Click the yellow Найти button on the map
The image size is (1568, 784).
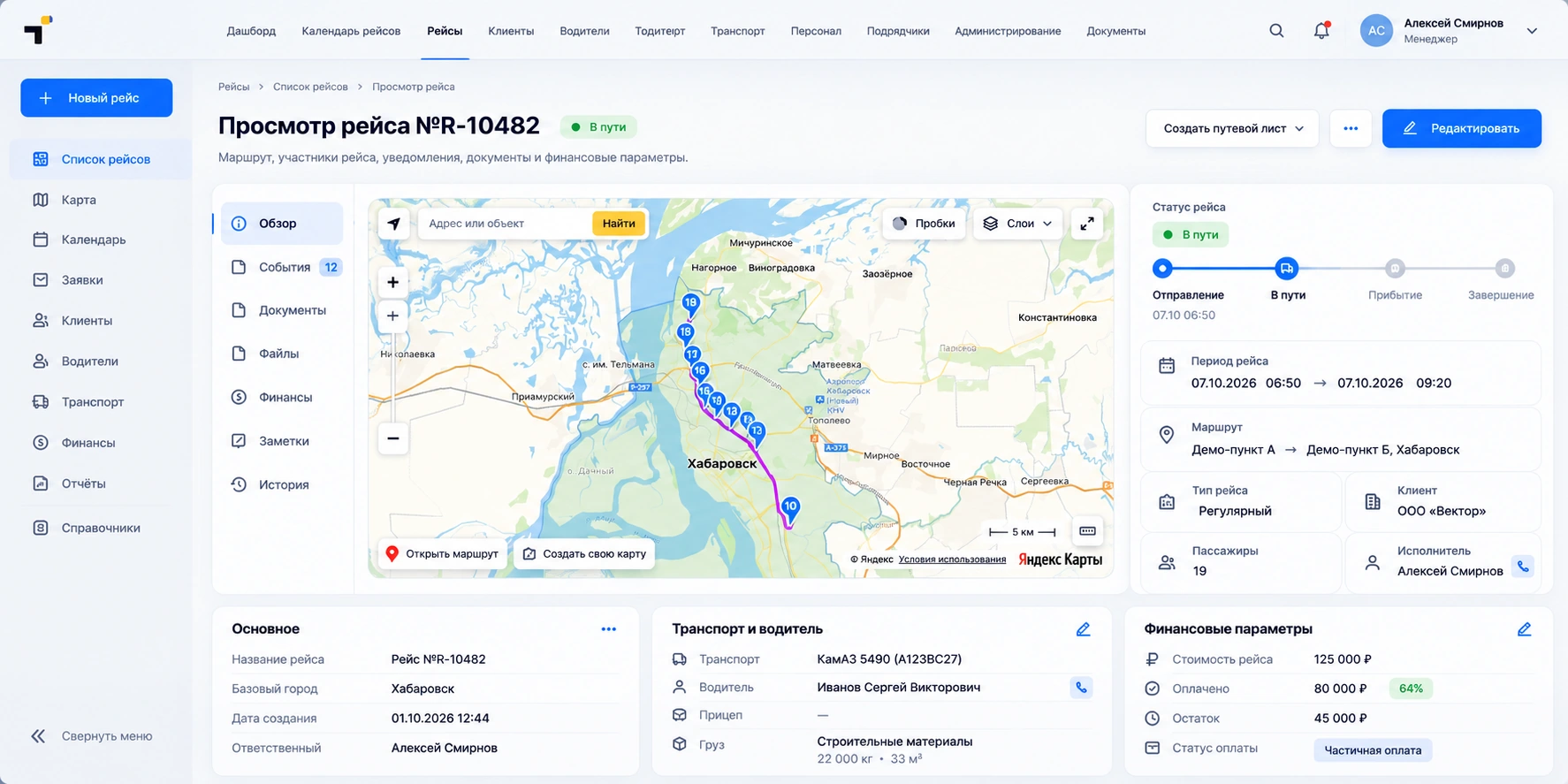tap(619, 224)
